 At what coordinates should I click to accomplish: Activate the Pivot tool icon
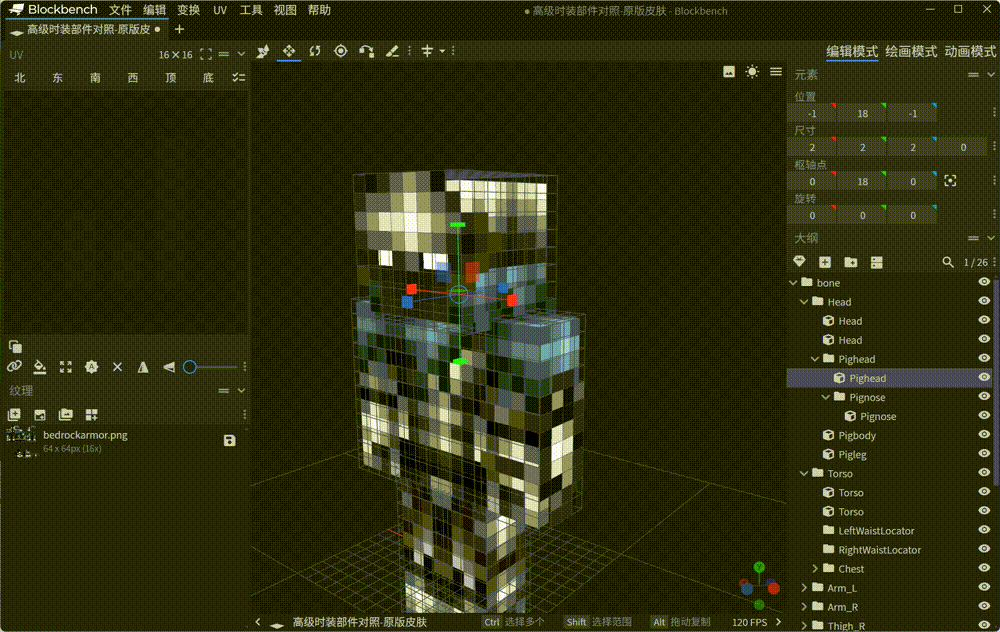(x=341, y=51)
